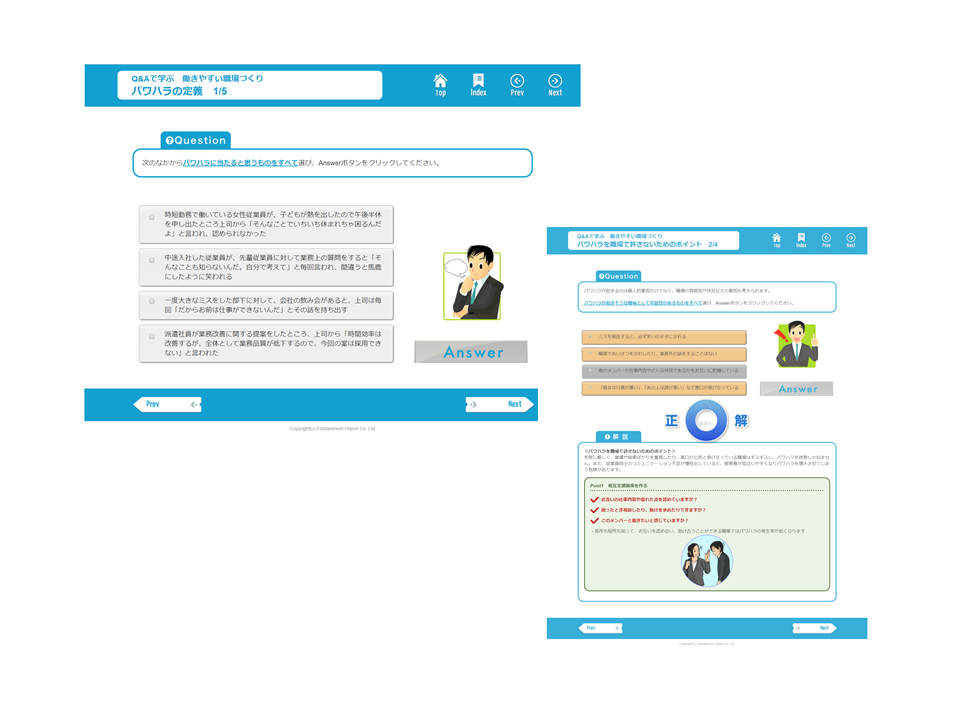Click the Point1 相互支援関係を作る heading

[x=618, y=486]
